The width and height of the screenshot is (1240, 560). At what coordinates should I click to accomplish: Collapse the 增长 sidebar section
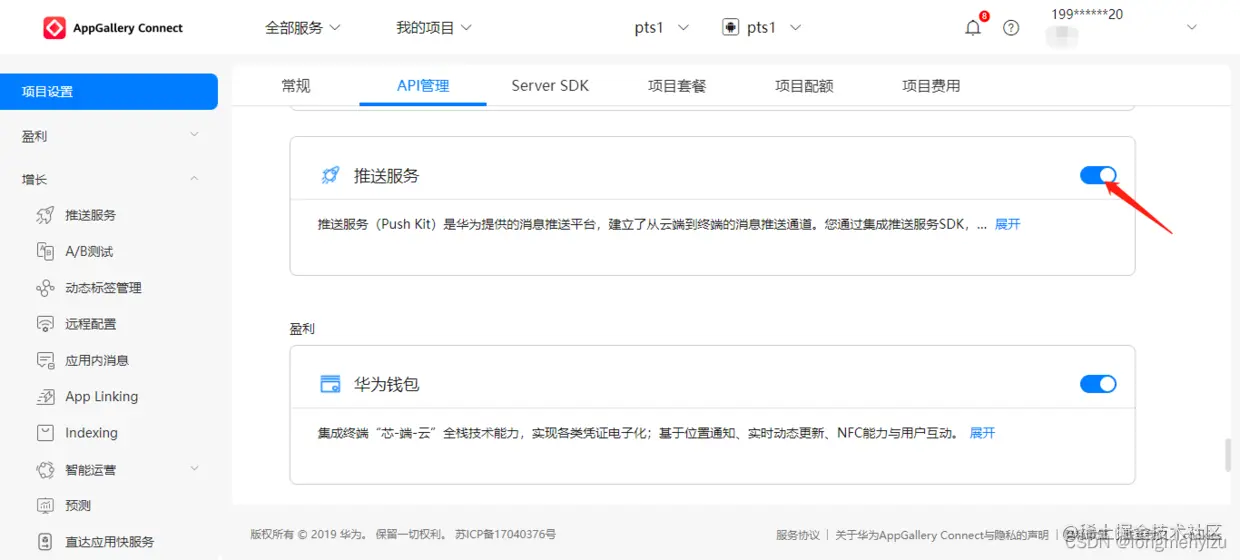pos(194,179)
